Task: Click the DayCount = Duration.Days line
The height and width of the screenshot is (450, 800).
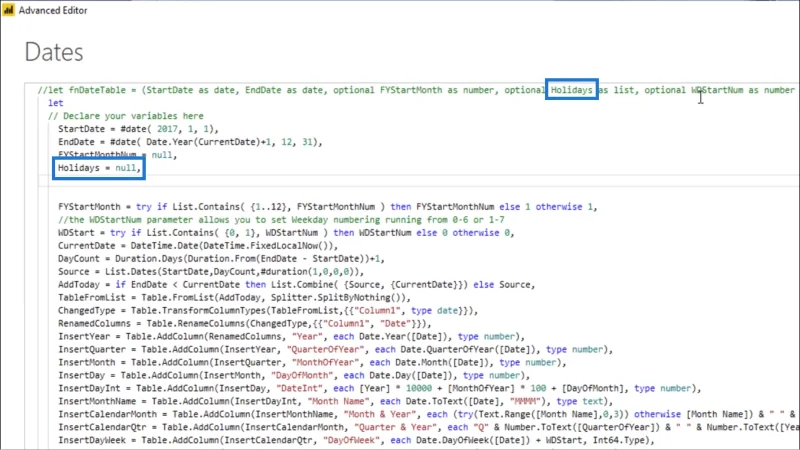Action: pyautogui.click(x=221, y=259)
